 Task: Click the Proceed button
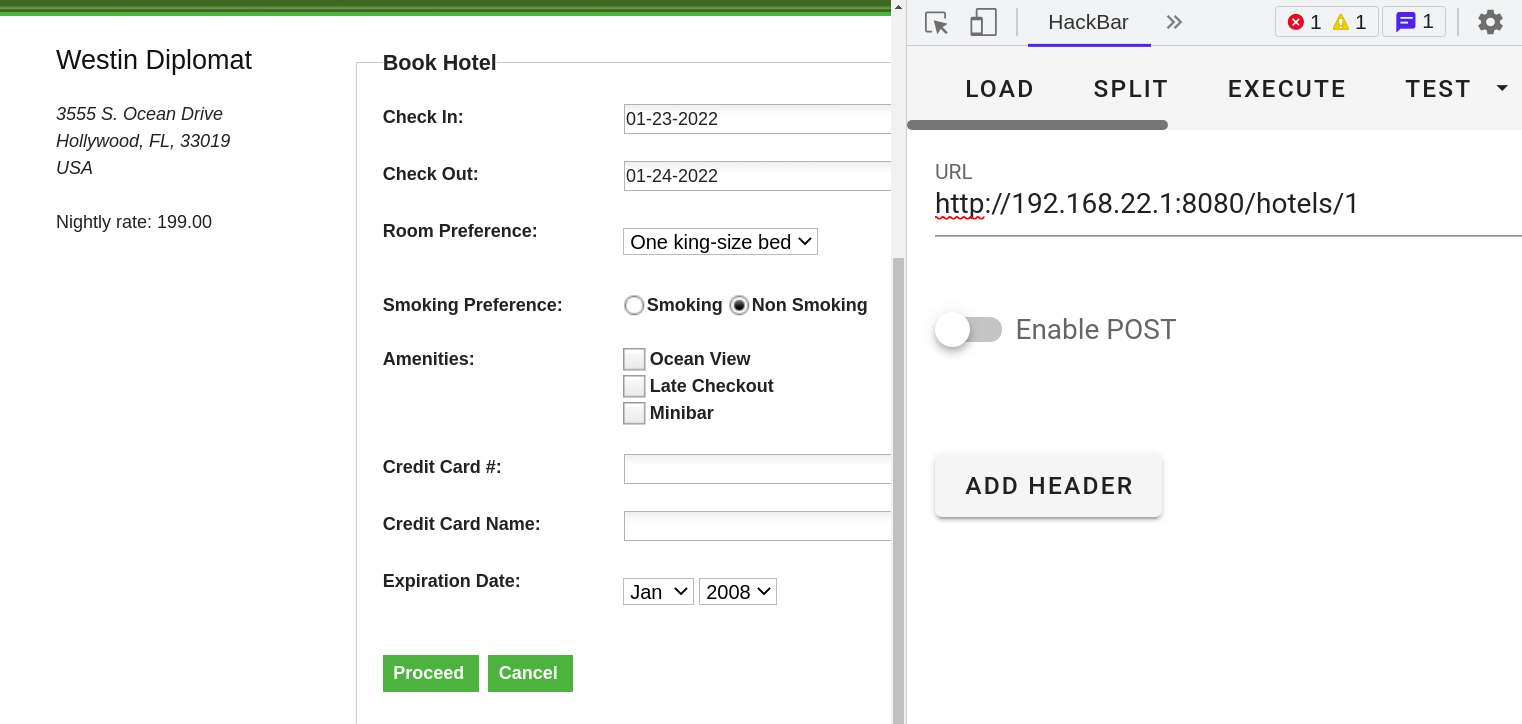(x=431, y=673)
